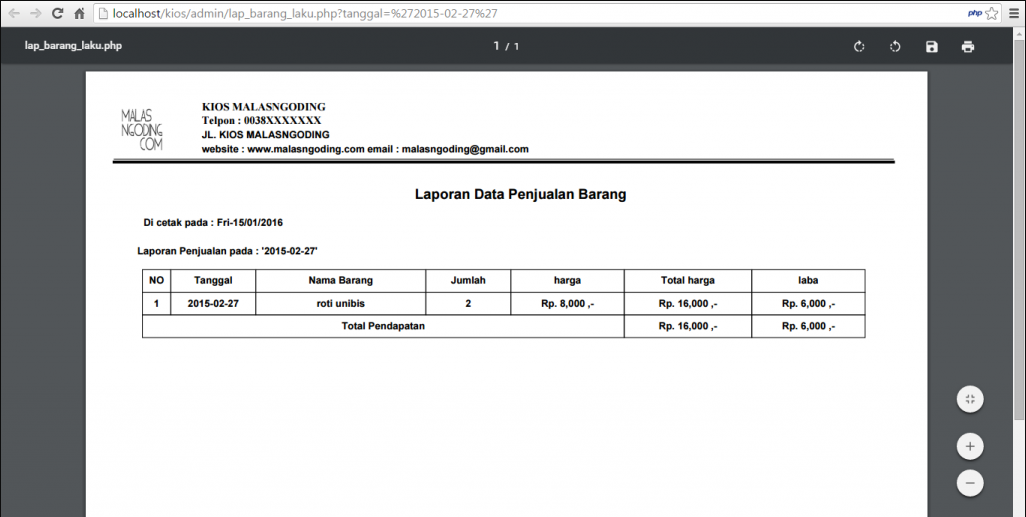This screenshot has height=517, width=1026.
Task: Click row number 1 cell
Action: [x=156, y=304]
